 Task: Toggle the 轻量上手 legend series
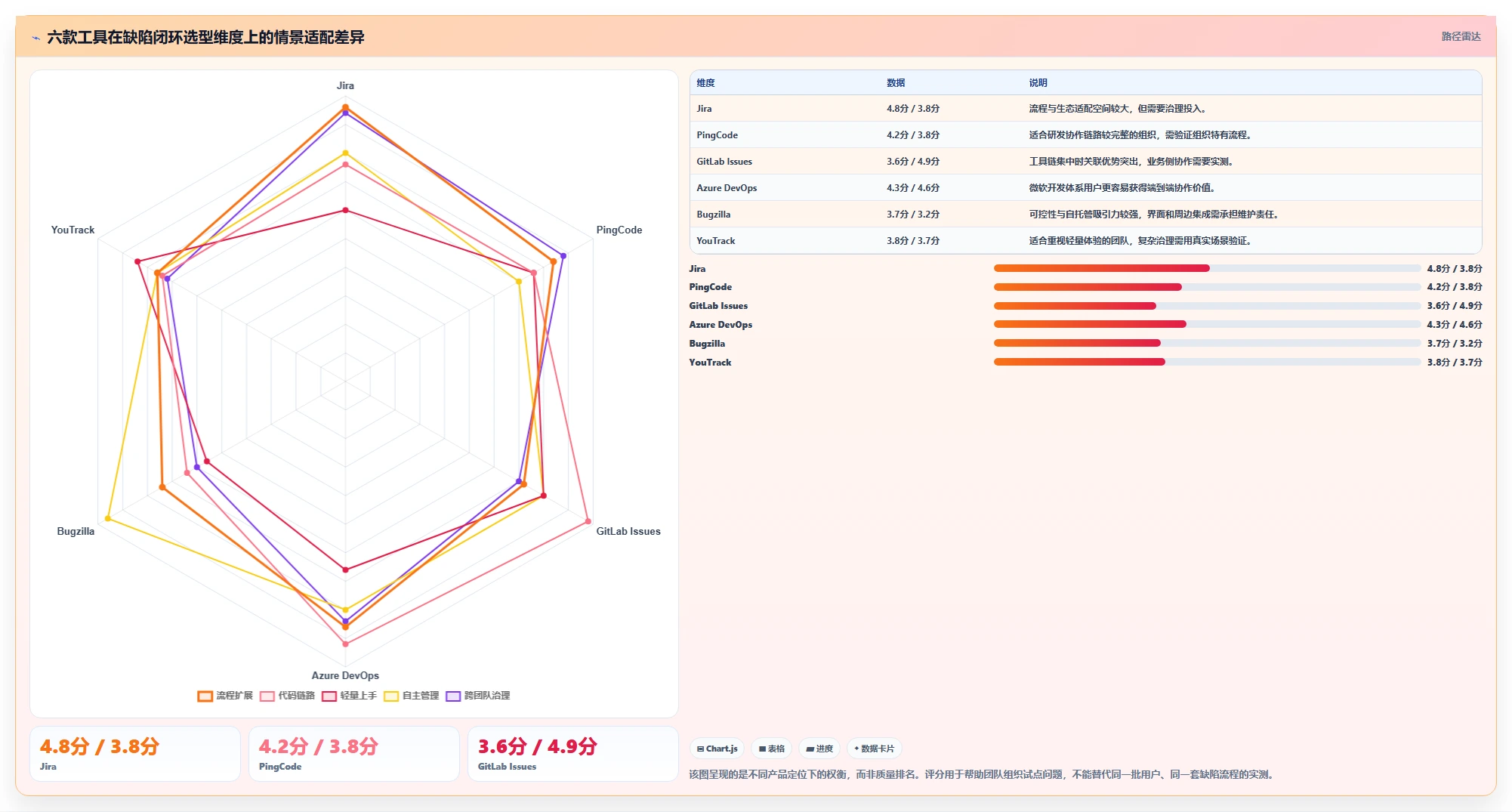click(349, 696)
